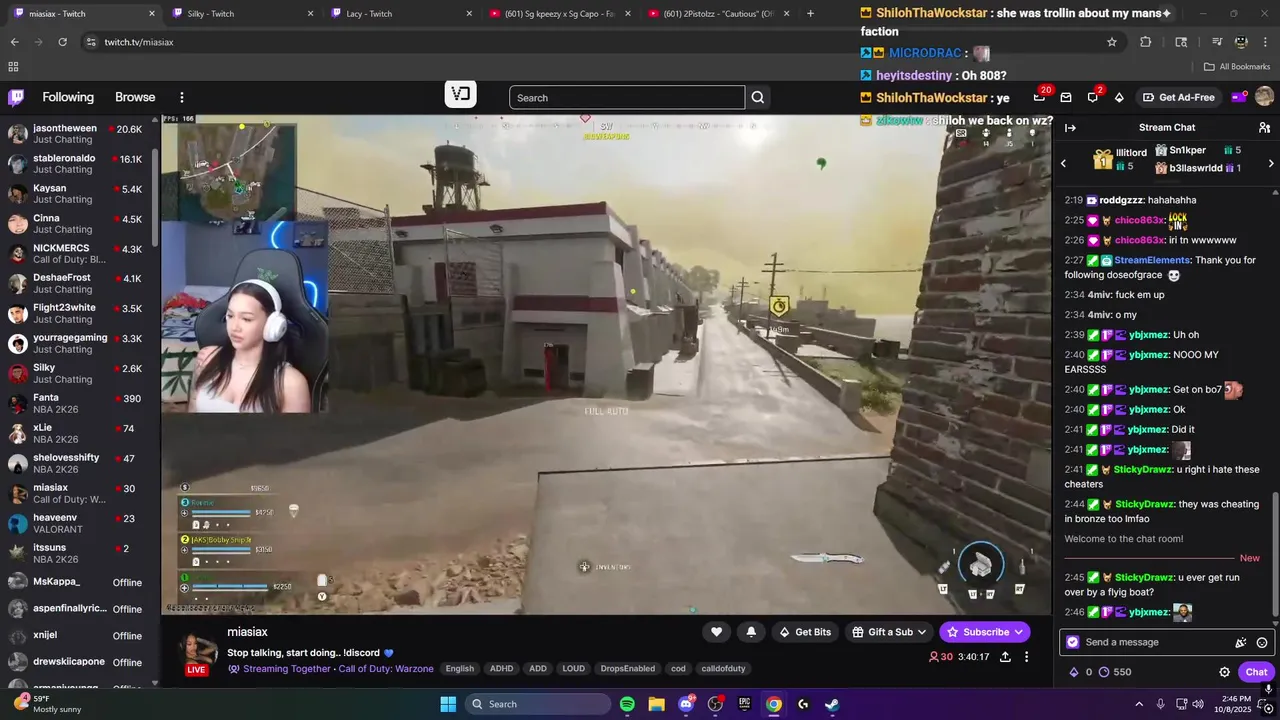Open whispers icon with 2 badge
The image size is (1280, 720).
(x=1093, y=97)
